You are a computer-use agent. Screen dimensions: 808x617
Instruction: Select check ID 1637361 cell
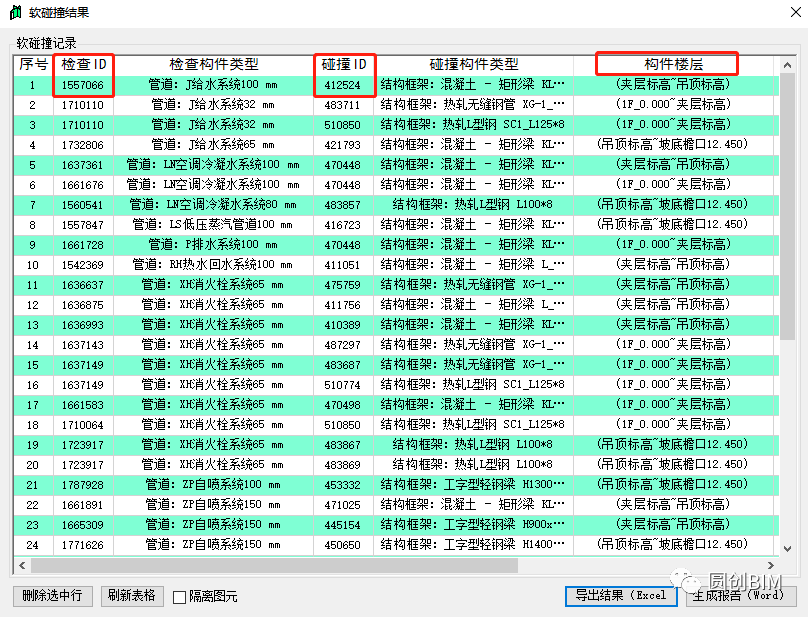pyautogui.click(x=83, y=165)
